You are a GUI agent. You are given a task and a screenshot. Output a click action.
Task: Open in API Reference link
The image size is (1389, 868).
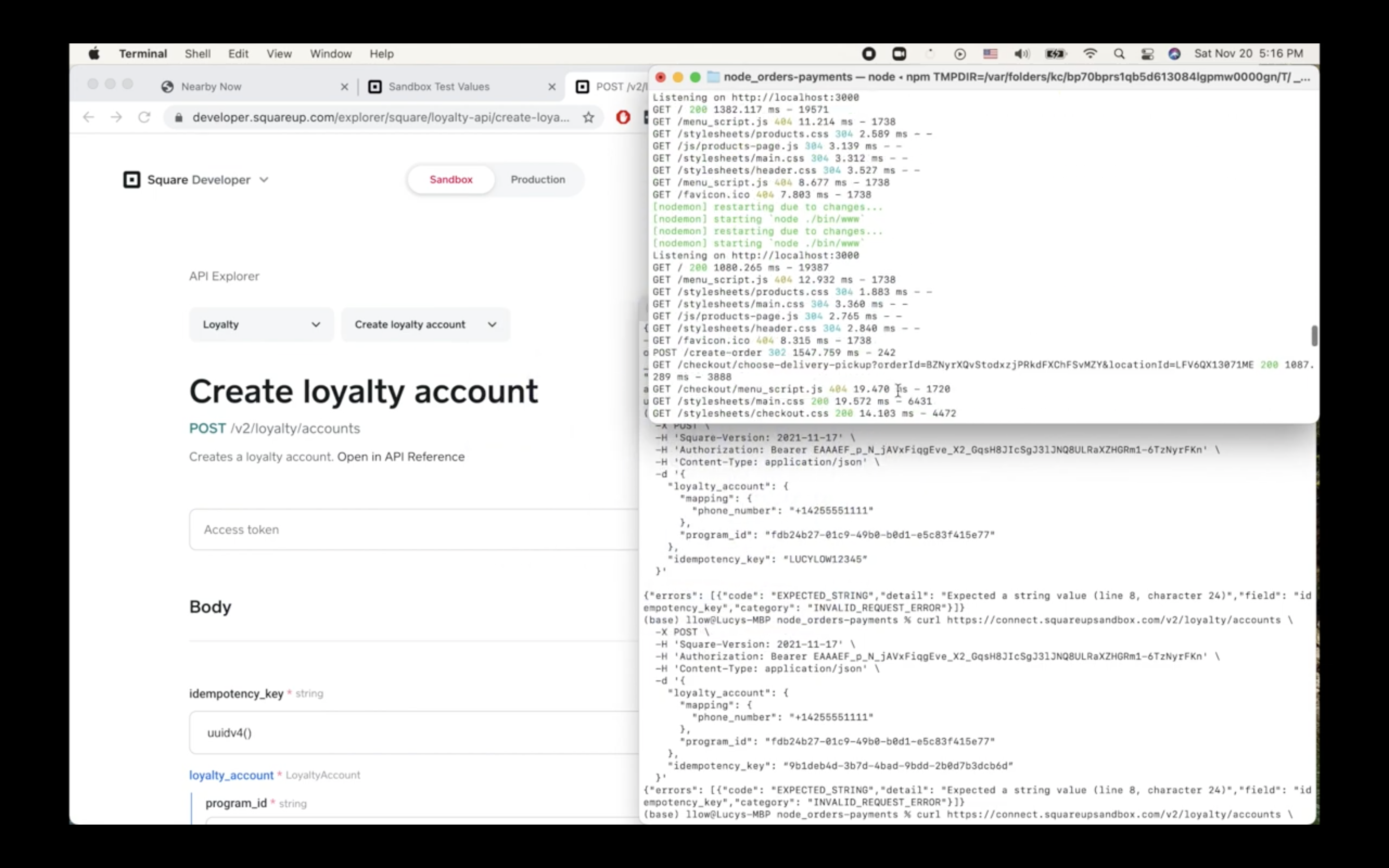click(x=401, y=457)
